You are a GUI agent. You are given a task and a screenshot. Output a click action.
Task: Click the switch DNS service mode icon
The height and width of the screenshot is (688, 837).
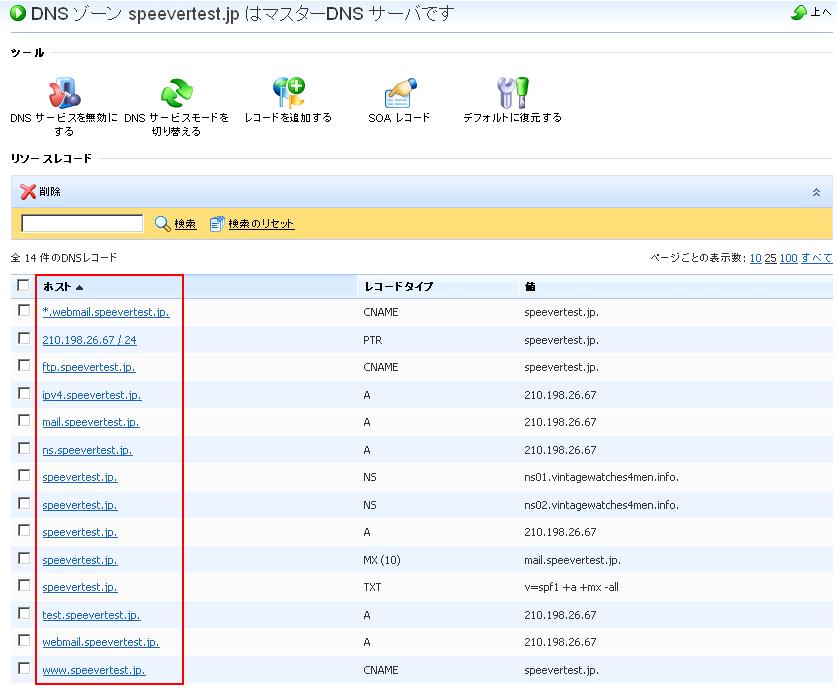pyautogui.click(x=176, y=93)
